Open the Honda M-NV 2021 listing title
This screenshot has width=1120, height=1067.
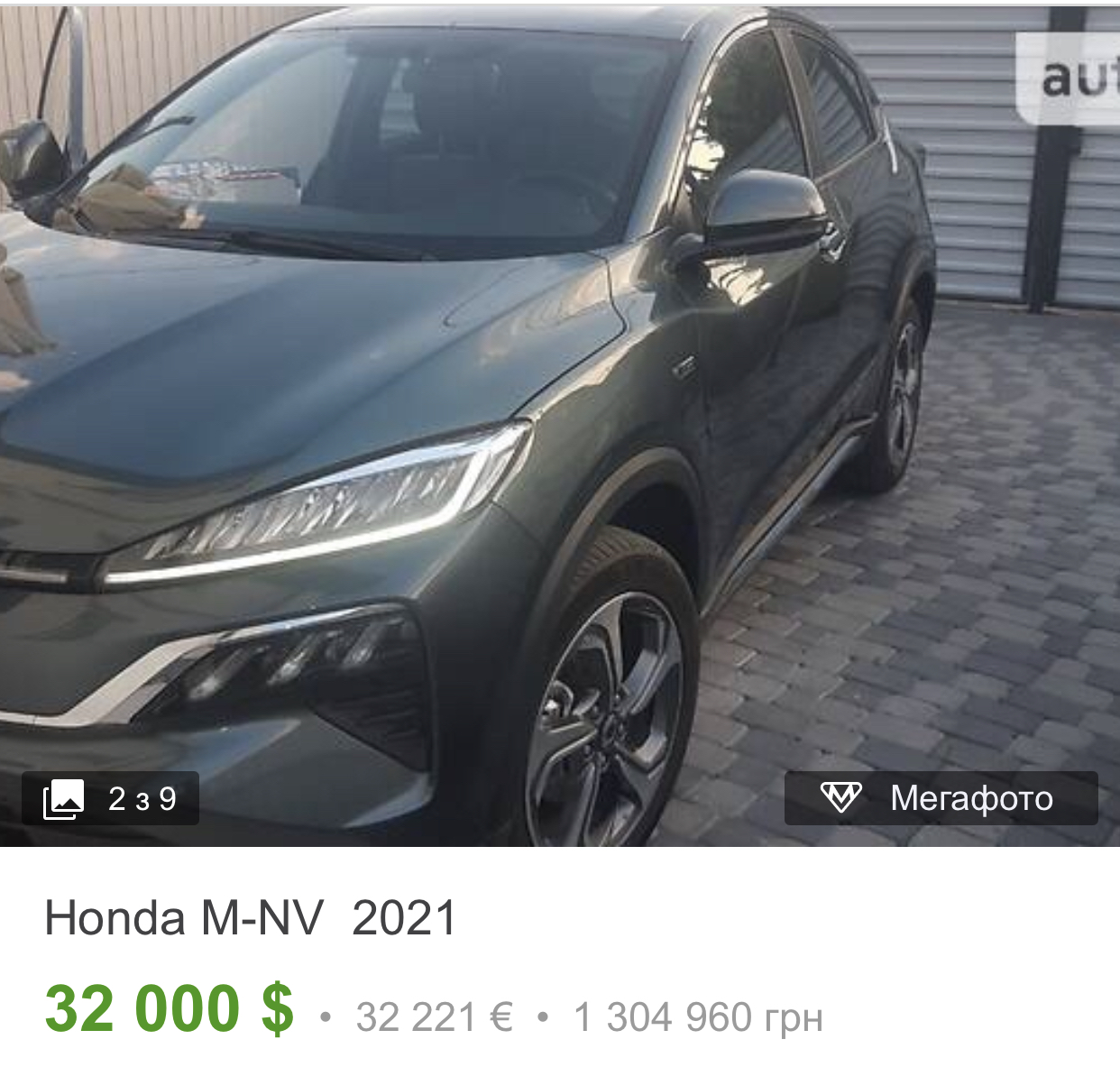[251, 918]
